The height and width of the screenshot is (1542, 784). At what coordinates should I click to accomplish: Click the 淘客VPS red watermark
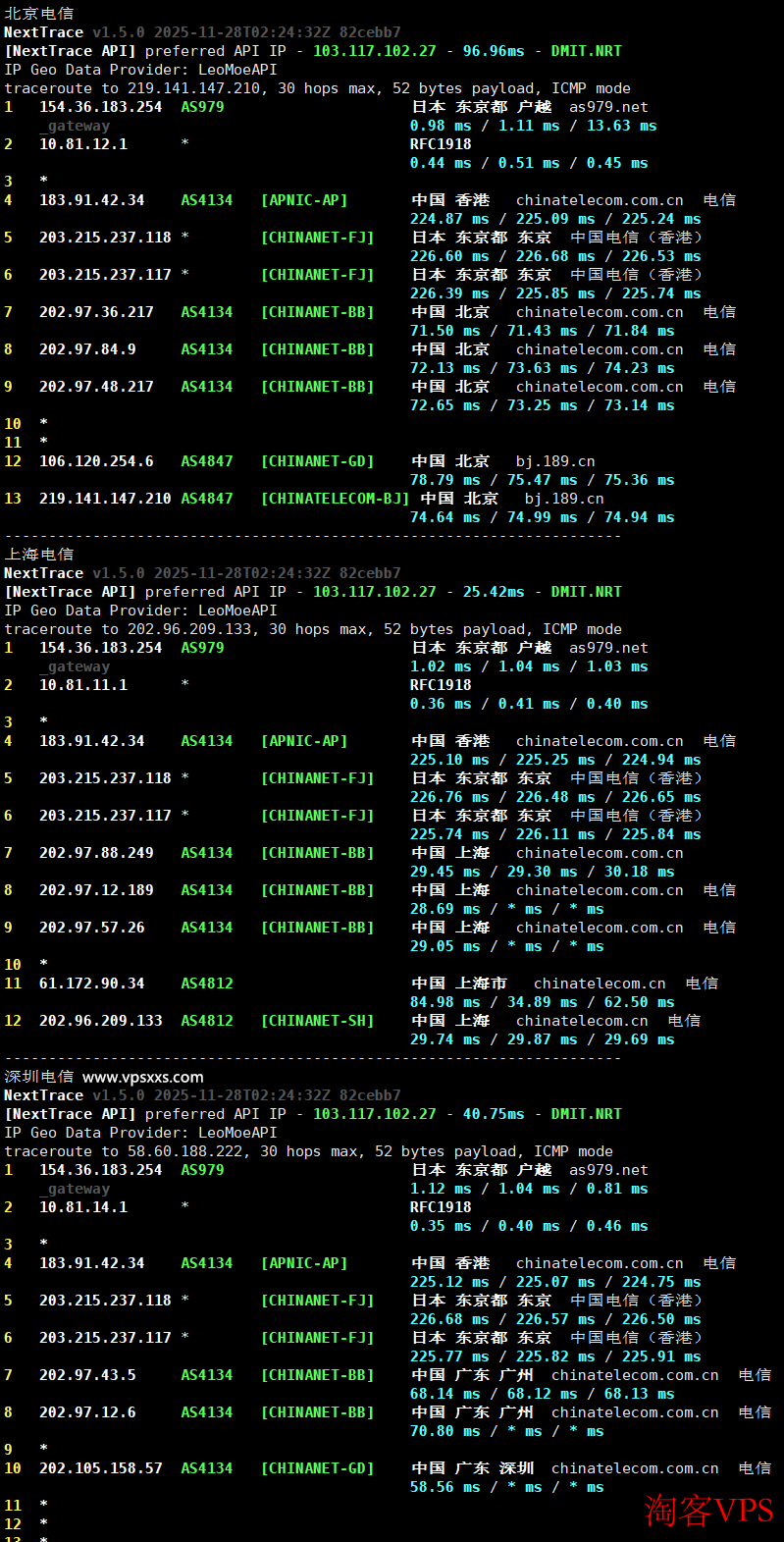[708, 1511]
